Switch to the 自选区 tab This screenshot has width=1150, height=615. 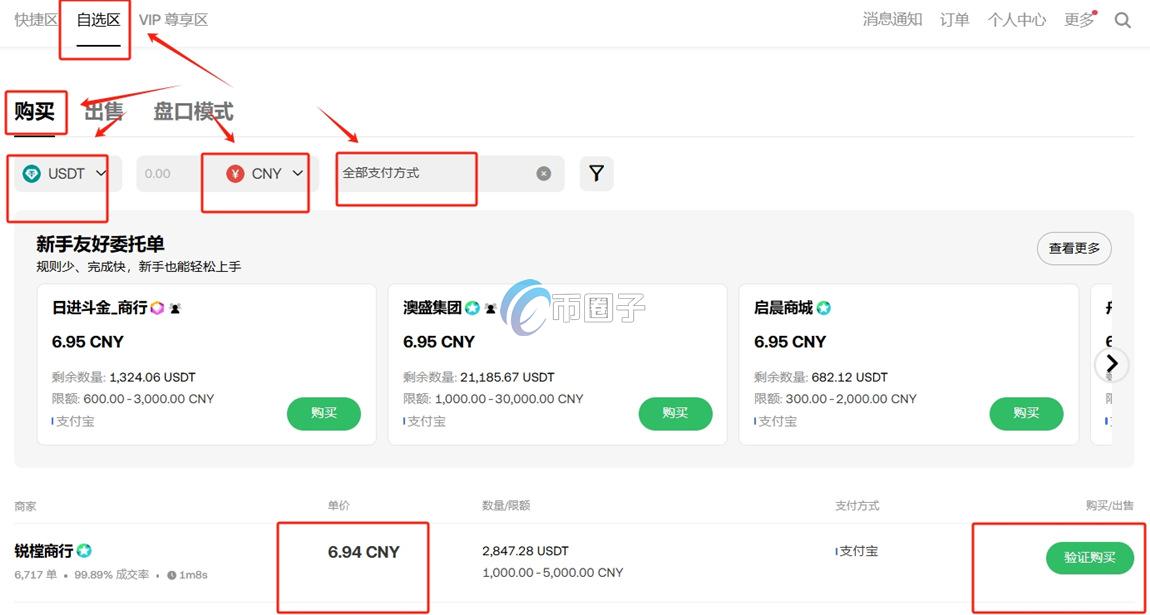(98, 20)
